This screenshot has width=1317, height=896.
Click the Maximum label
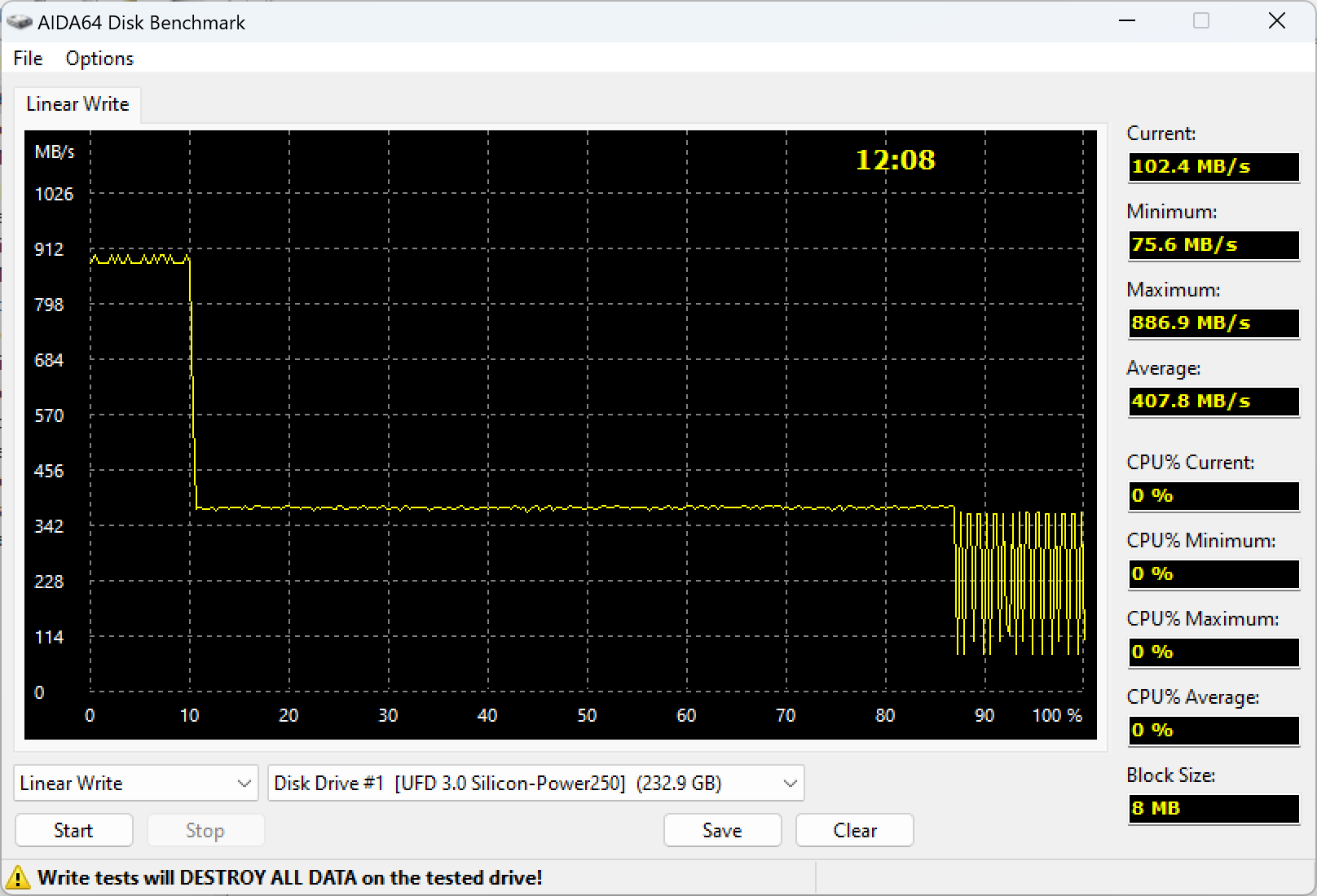tap(1173, 290)
